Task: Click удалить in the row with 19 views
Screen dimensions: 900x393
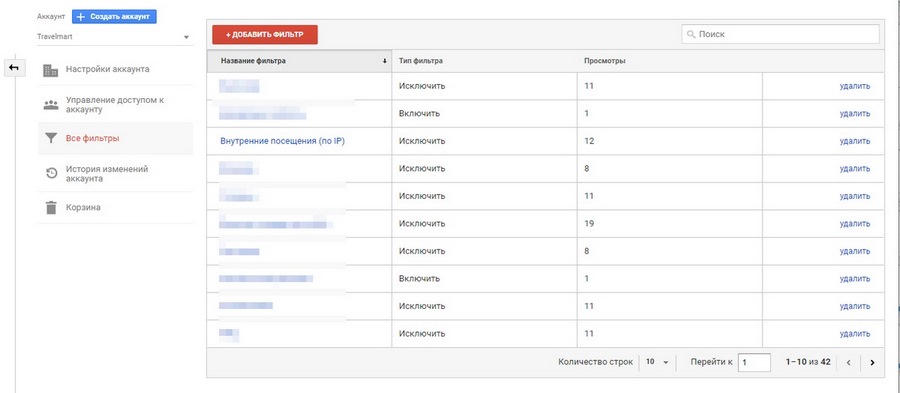Action: 855,224
